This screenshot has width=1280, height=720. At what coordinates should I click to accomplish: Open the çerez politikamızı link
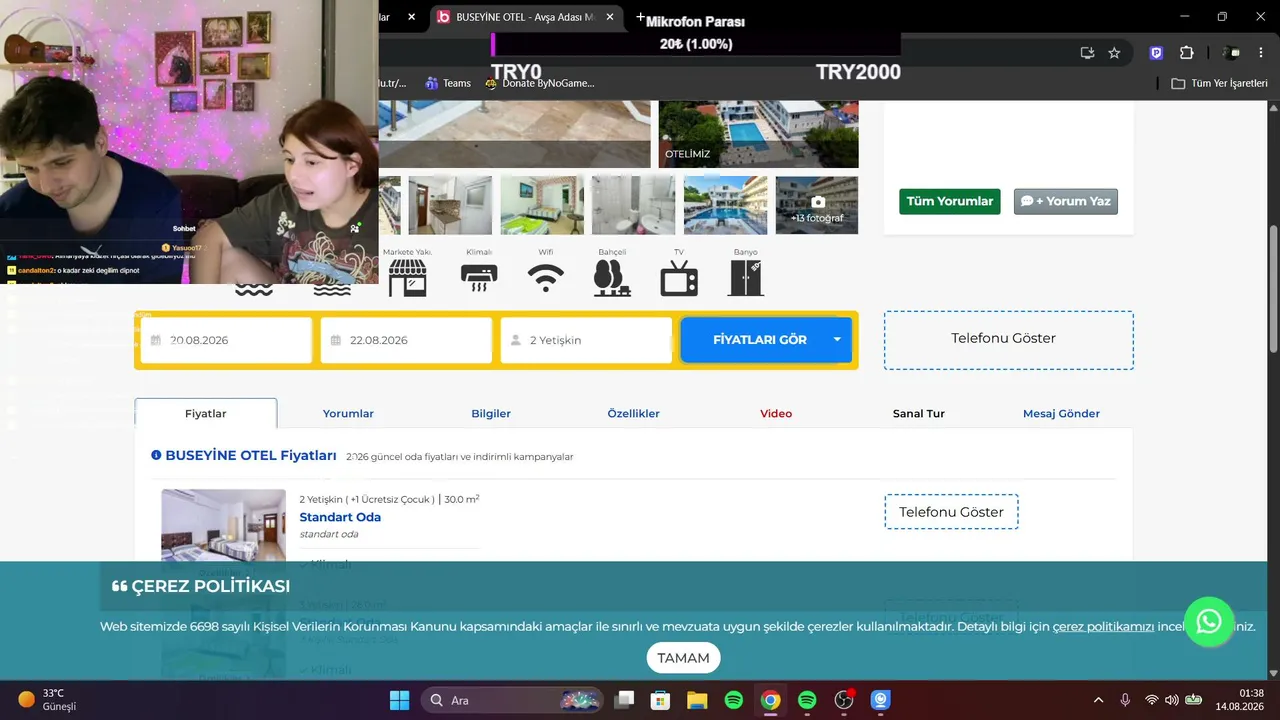(1103, 627)
